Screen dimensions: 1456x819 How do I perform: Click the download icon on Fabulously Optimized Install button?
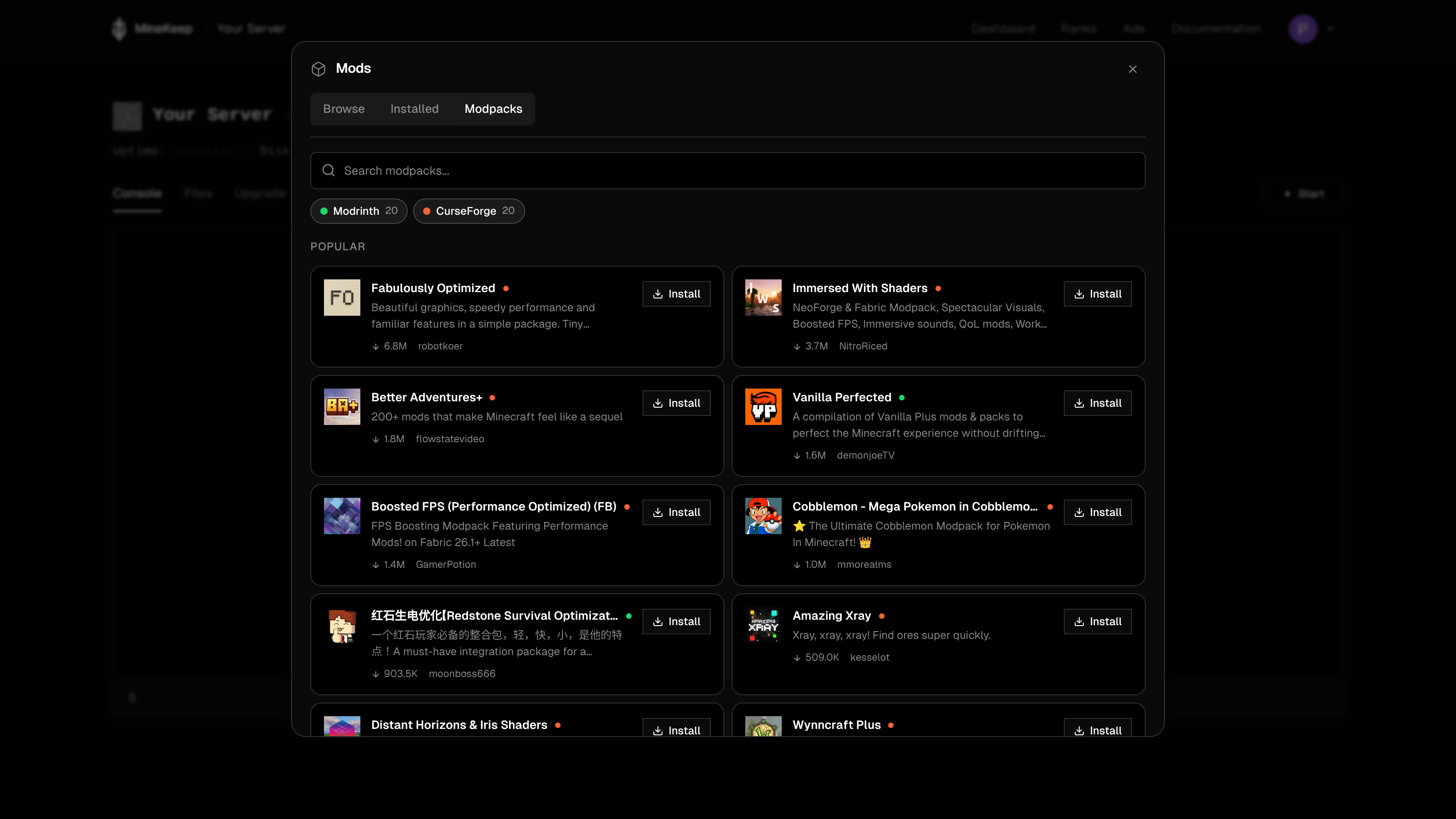pyautogui.click(x=658, y=294)
